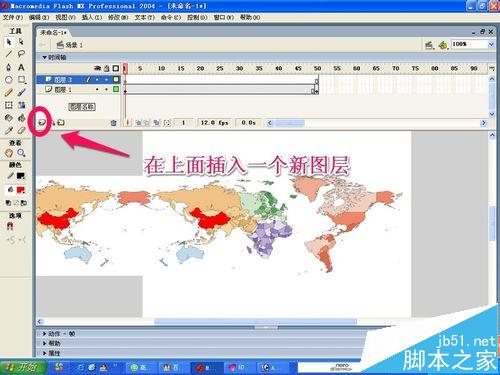Viewport: 500px width, 375px height.
Task: Click the stage horizontal scrollbar
Action: [x=255, y=322]
